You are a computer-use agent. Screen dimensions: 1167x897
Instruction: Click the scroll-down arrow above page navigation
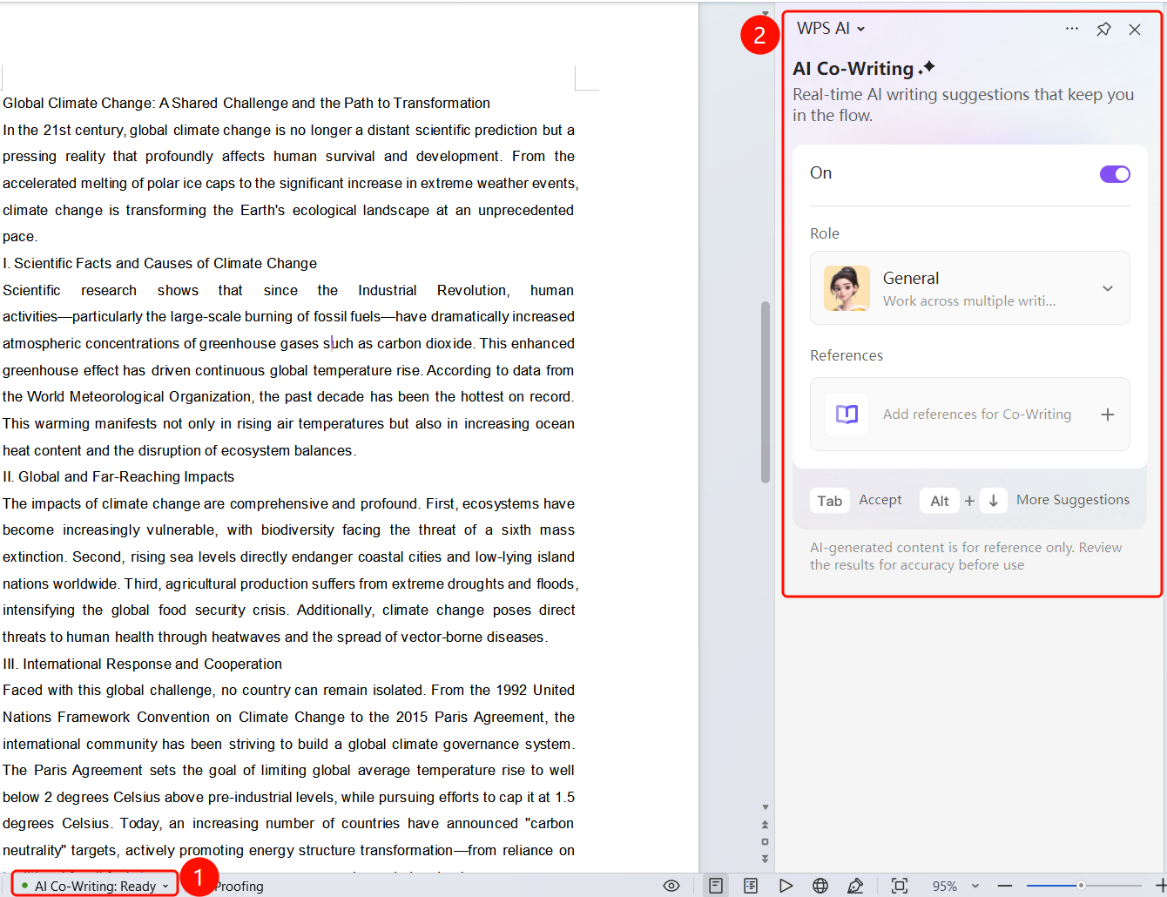[765, 808]
